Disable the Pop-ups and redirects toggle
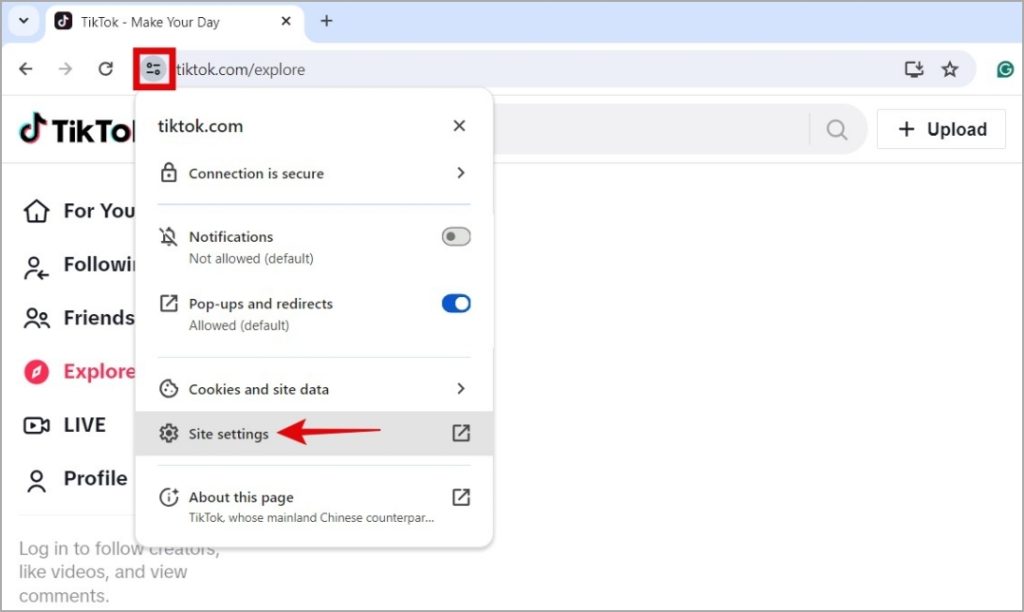The width and height of the screenshot is (1024, 612). 456,303
